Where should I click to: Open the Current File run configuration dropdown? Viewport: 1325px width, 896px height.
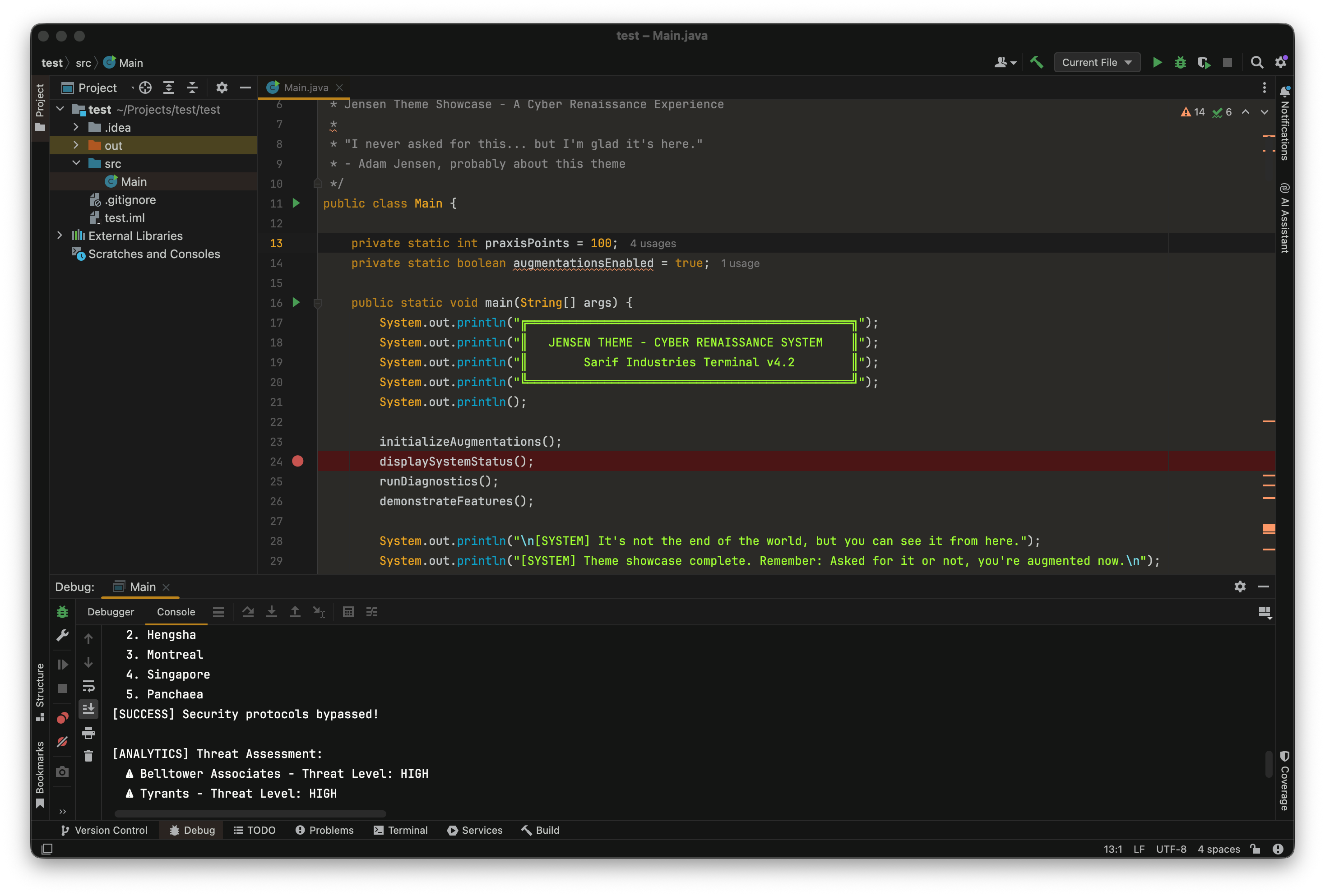point(1096,62)
